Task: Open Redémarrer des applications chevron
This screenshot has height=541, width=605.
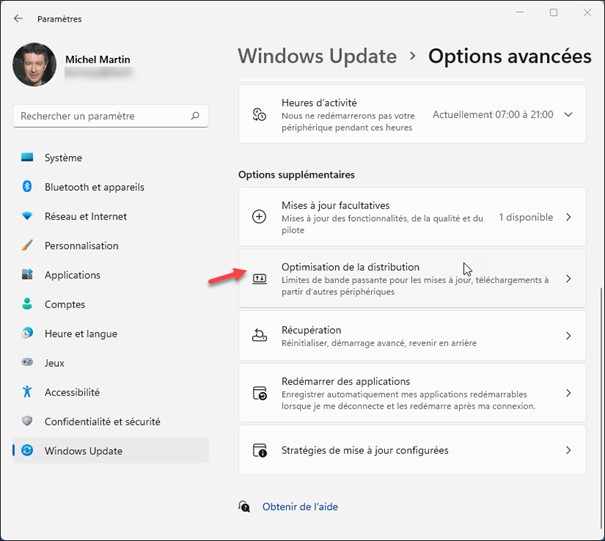Action: 568,394
